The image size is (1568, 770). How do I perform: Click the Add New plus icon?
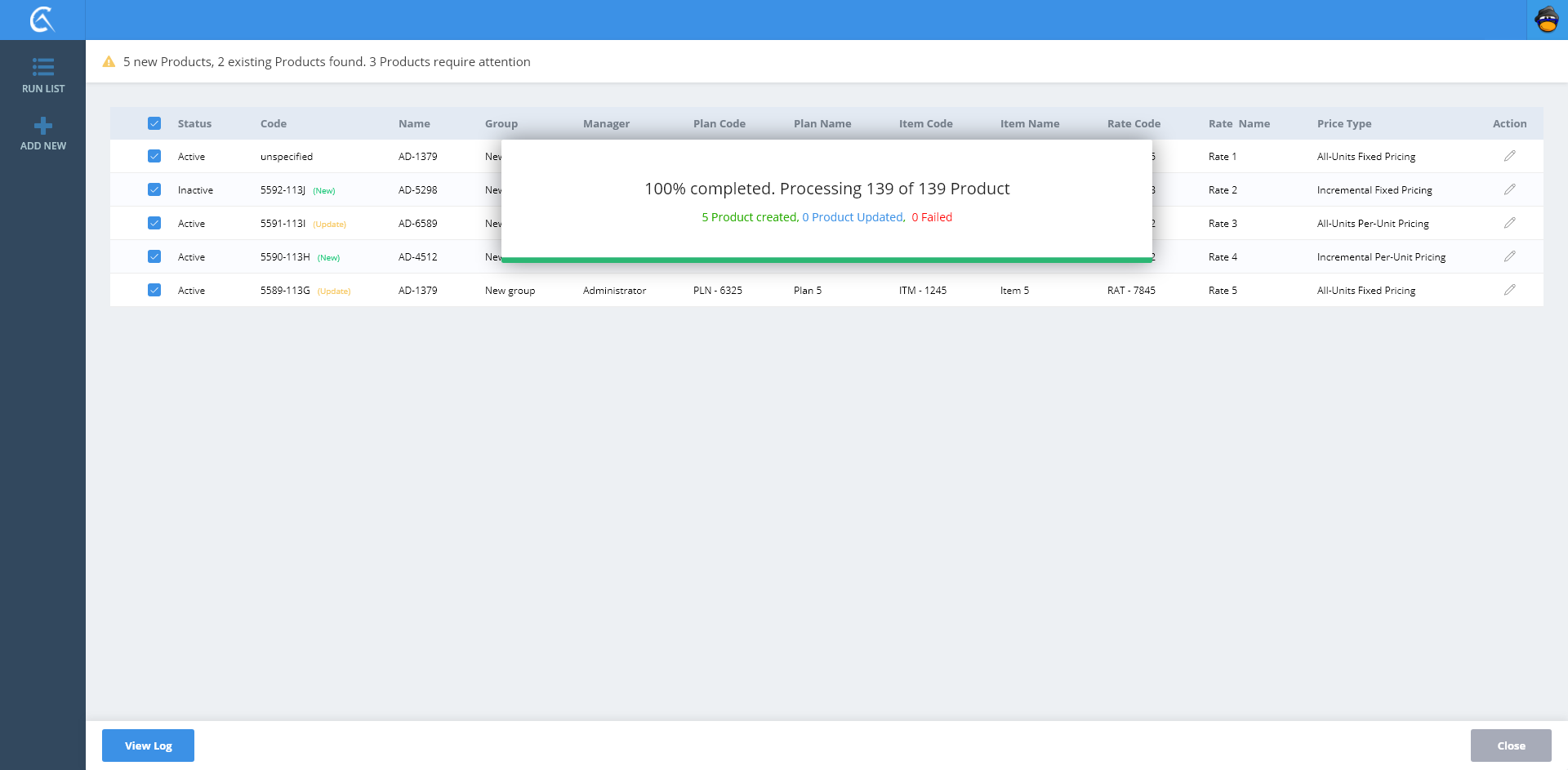[x=42, y=126]
